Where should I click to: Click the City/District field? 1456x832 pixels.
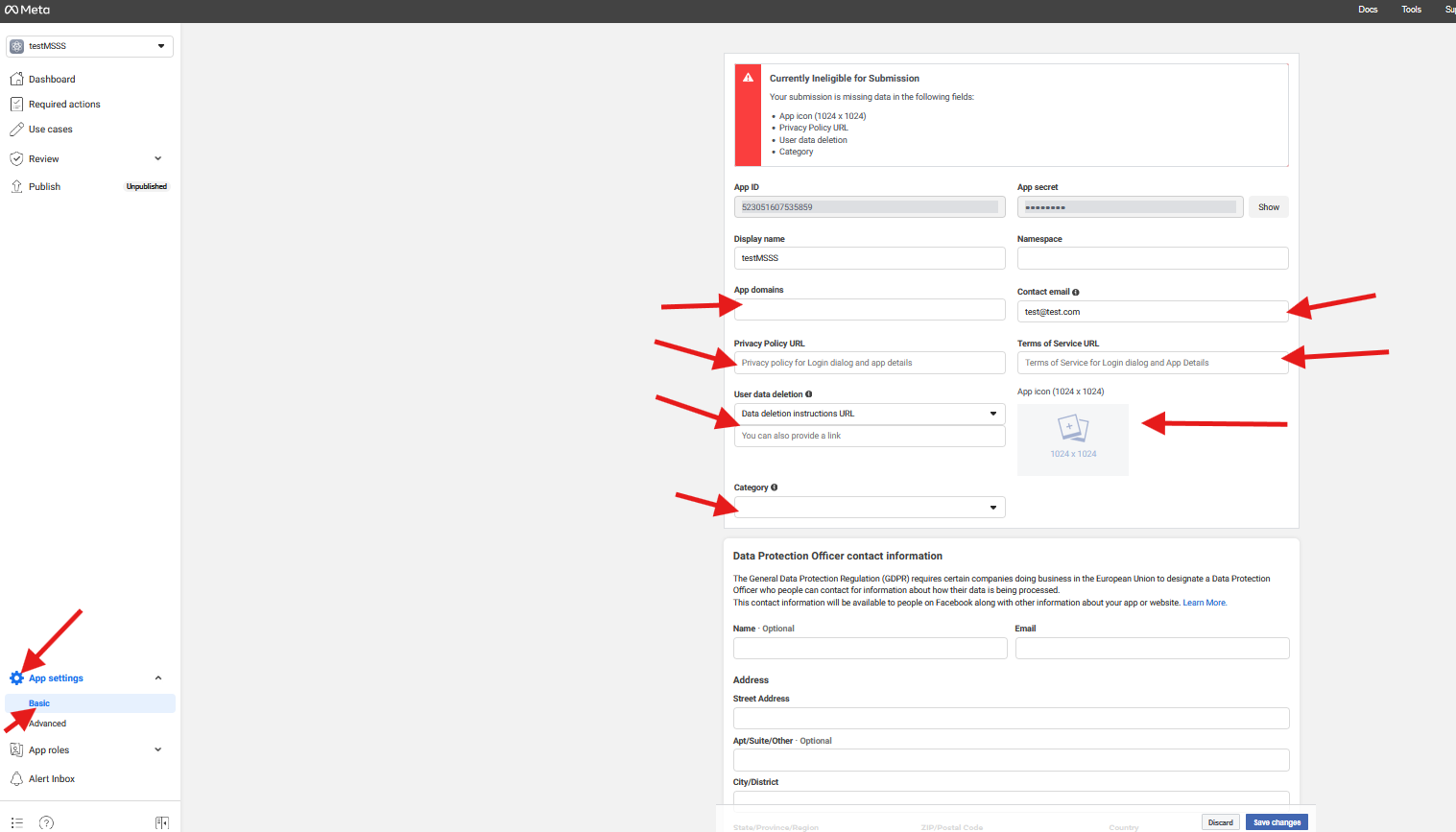click(x=1011, y=798)
